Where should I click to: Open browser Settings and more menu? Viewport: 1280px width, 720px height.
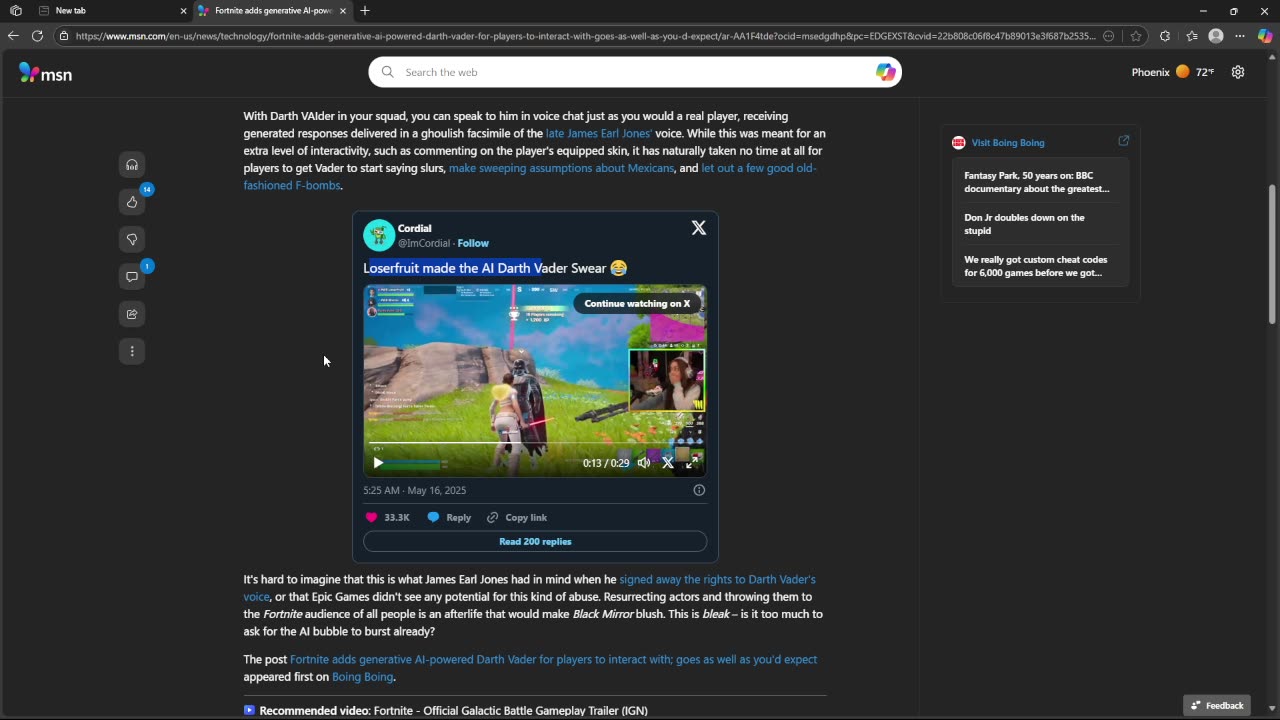1240,36
